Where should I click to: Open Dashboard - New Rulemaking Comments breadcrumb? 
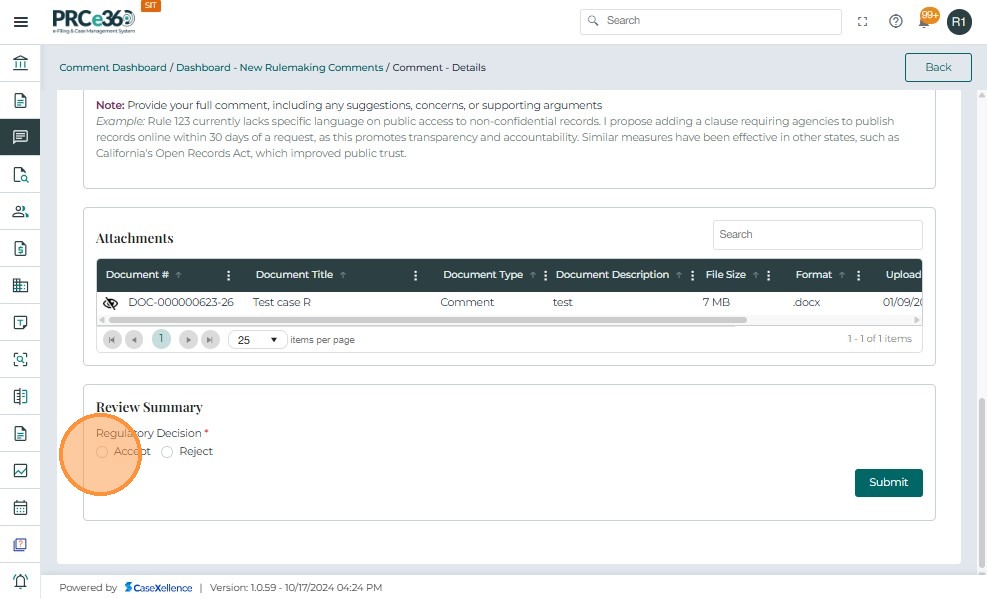[279, 68]
